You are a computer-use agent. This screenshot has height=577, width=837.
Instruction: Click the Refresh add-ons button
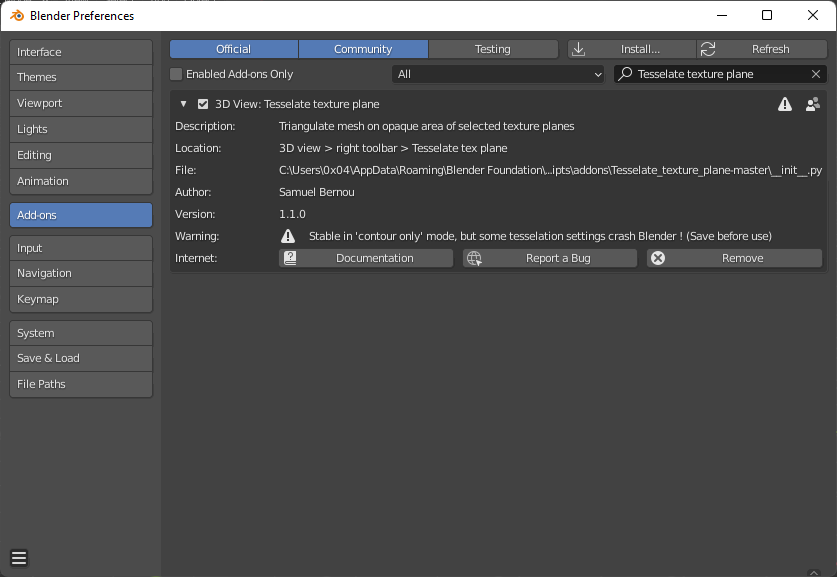[x=760, y=49]
